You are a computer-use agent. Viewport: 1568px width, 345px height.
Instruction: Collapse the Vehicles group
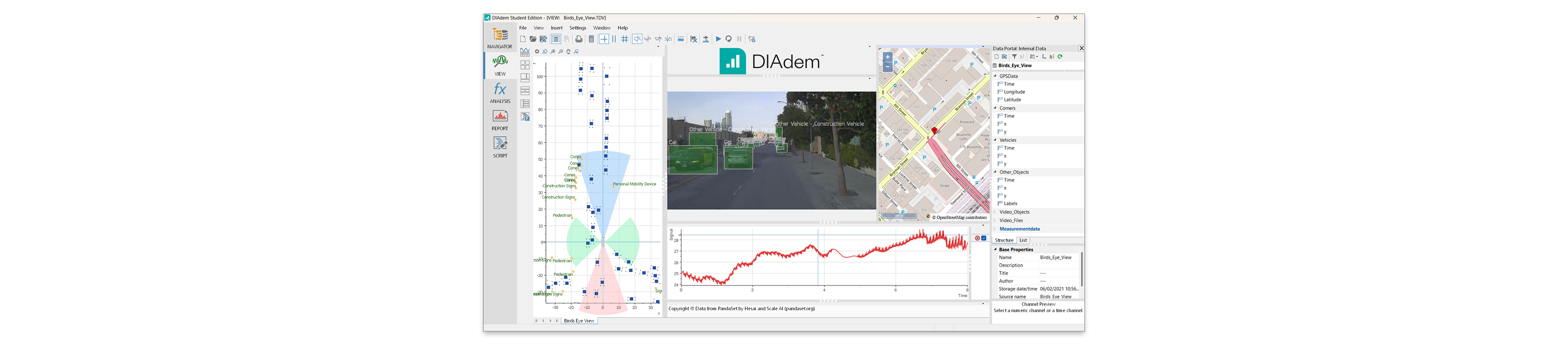(996, 140)
